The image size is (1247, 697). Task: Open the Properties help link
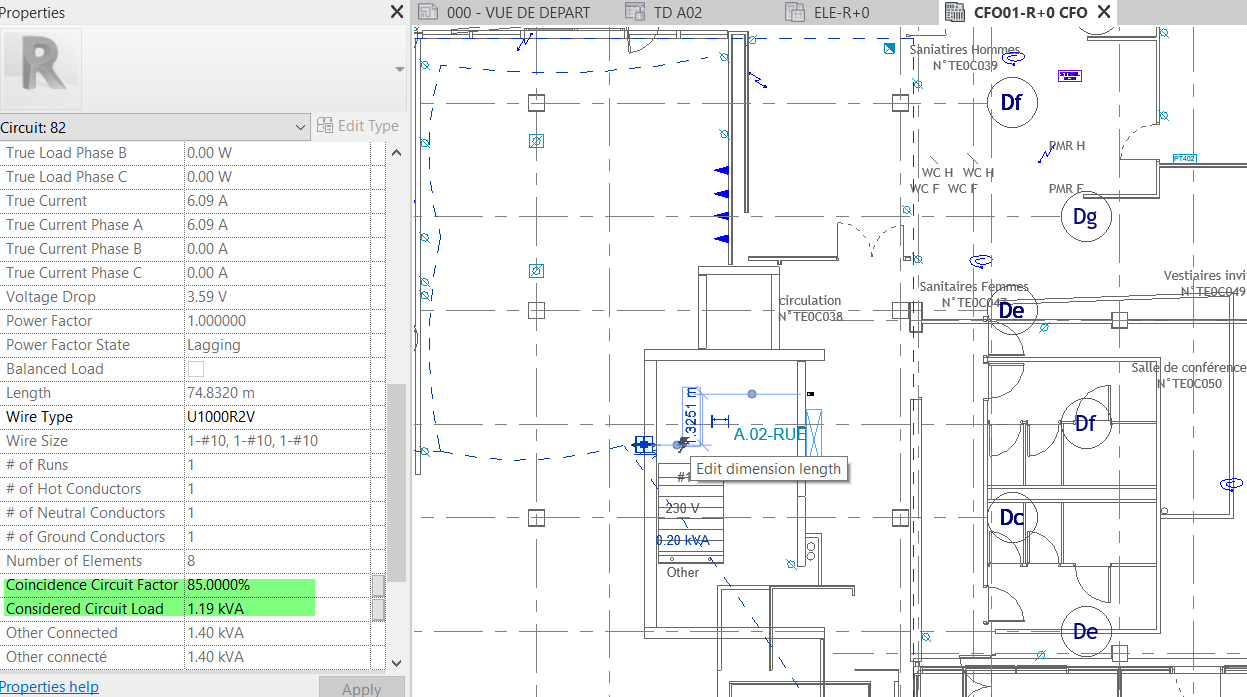tap(50, 686)
